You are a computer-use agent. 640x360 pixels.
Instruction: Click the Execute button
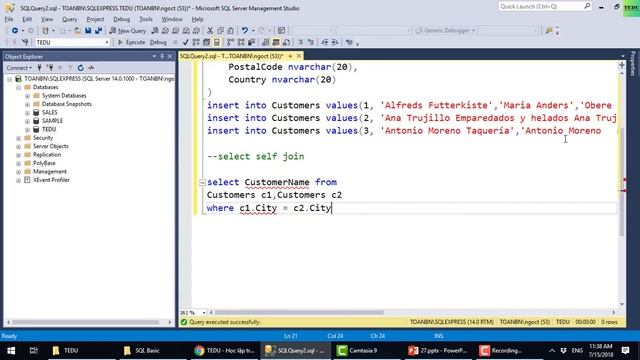tap(131, 42)
